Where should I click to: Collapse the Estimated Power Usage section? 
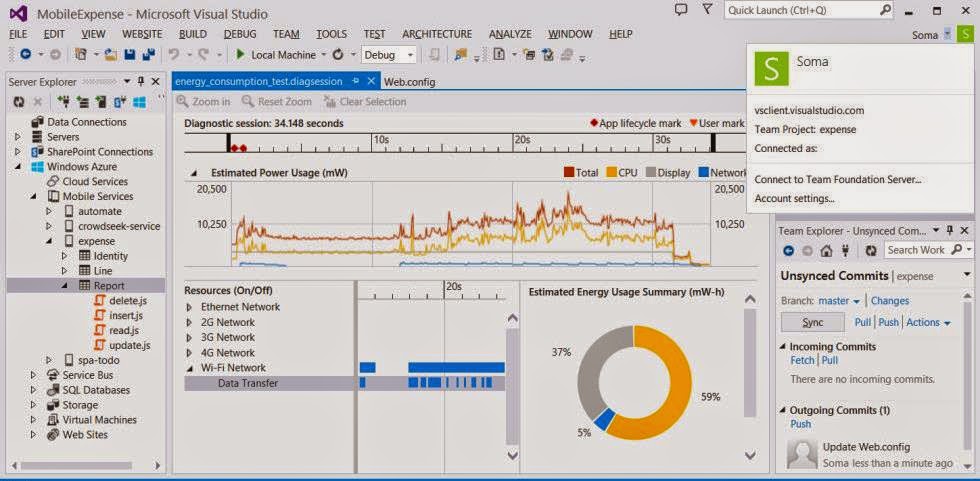pyautogui.click(x=194, y=172)
